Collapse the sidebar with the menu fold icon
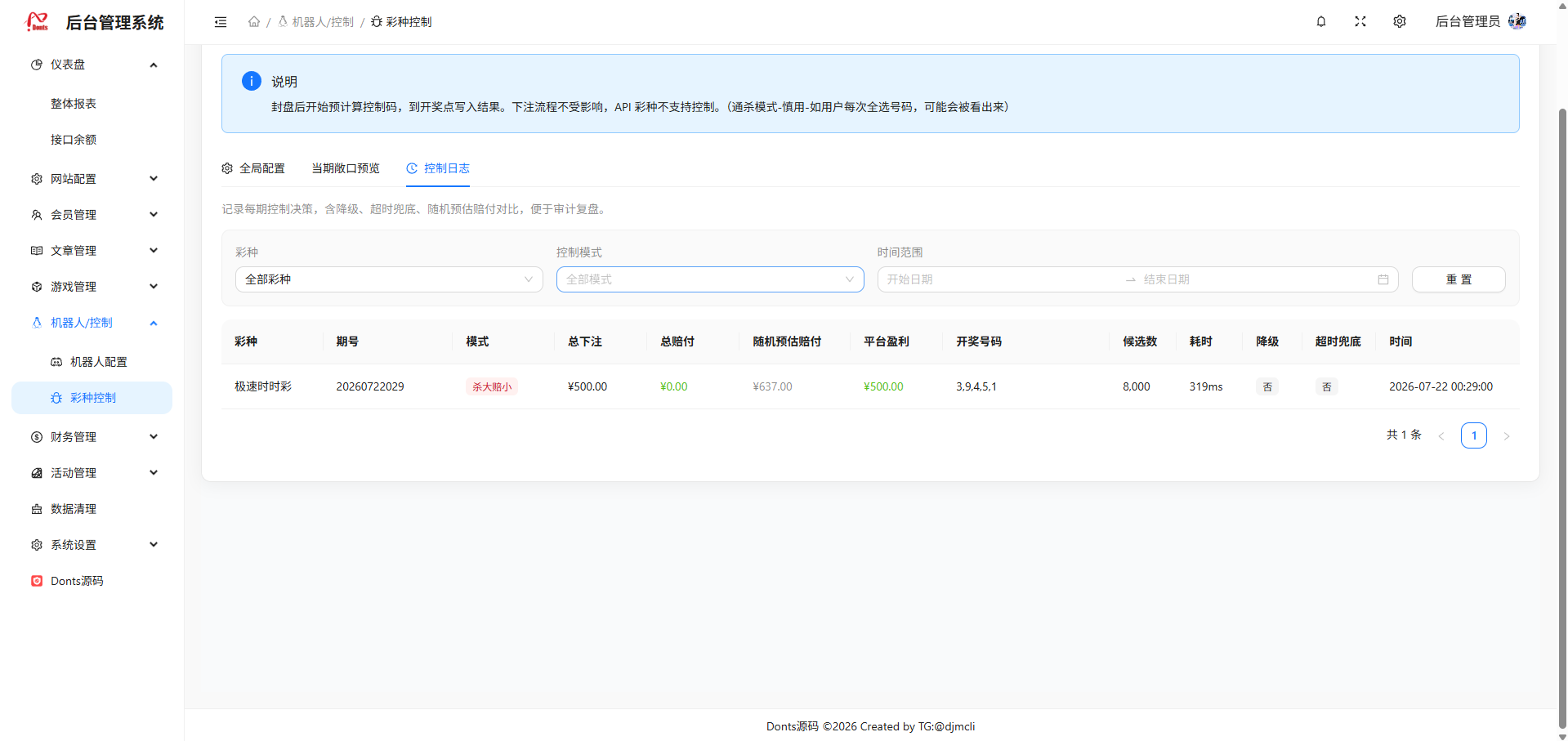Screen dimensions: 1568x741 (x=221, y=22)
